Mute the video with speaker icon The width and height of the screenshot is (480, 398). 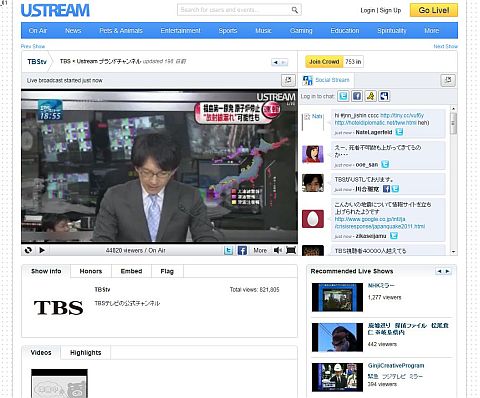(278, 250)
